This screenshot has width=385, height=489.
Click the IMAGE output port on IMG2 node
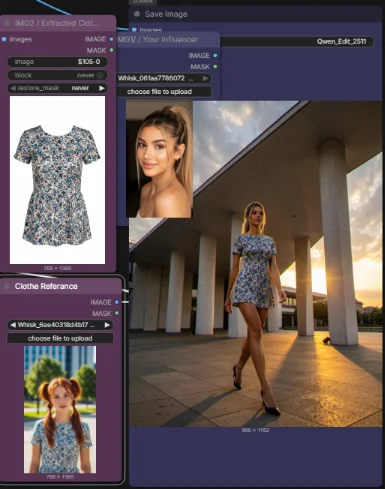tap(111, 39)
